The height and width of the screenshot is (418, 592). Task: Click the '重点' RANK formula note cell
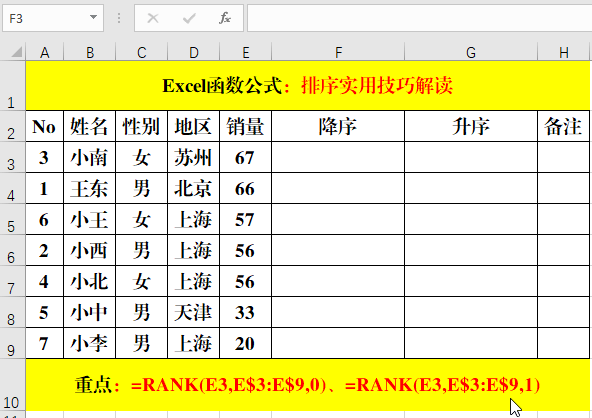308,385
